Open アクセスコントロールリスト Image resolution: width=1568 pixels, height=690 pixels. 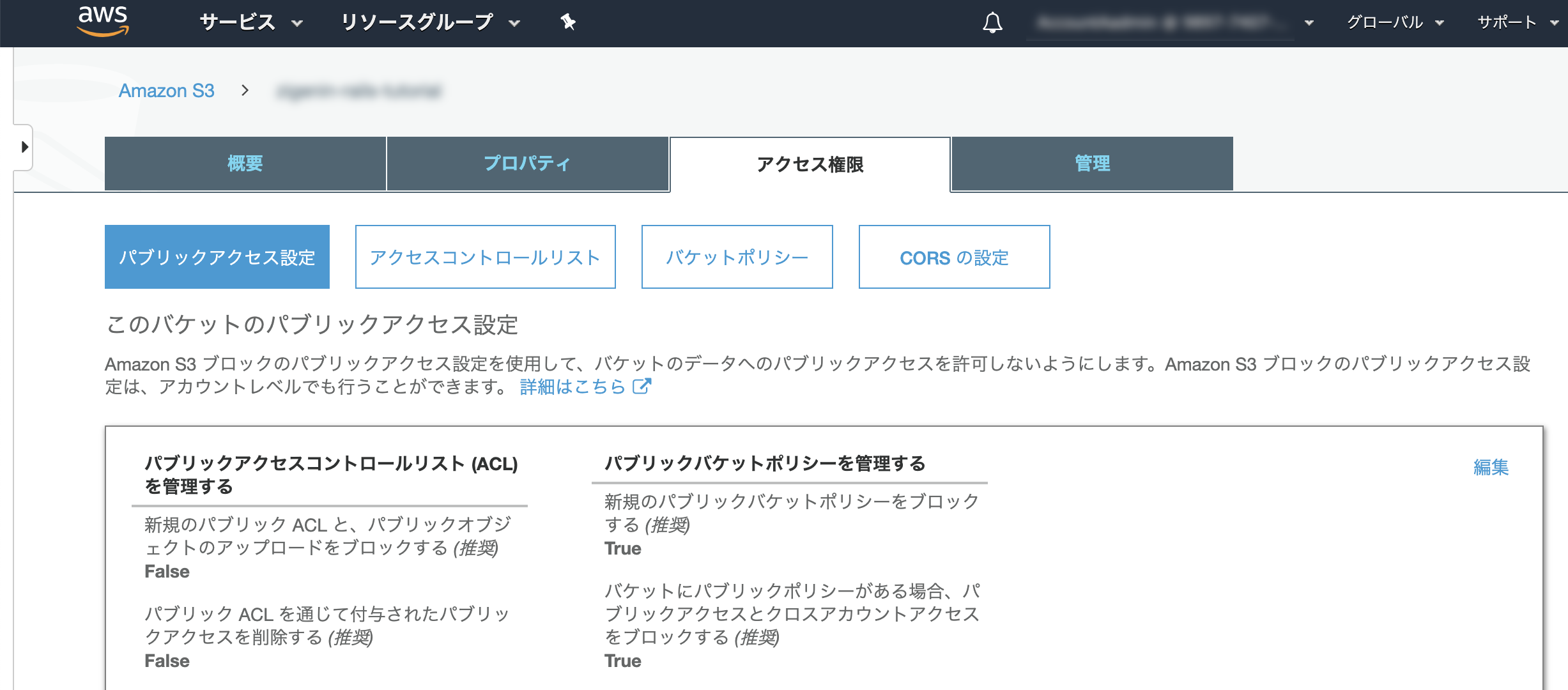coord(485,257)
